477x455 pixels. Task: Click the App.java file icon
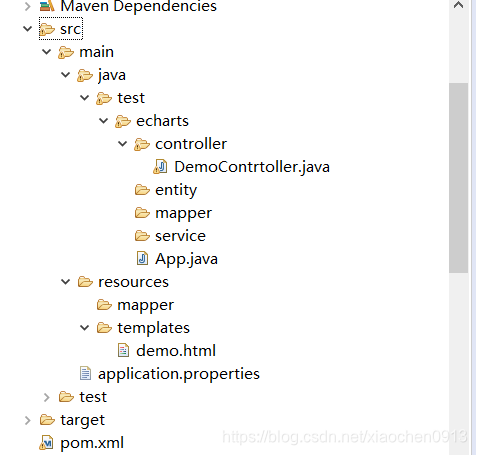coord(142,259)
